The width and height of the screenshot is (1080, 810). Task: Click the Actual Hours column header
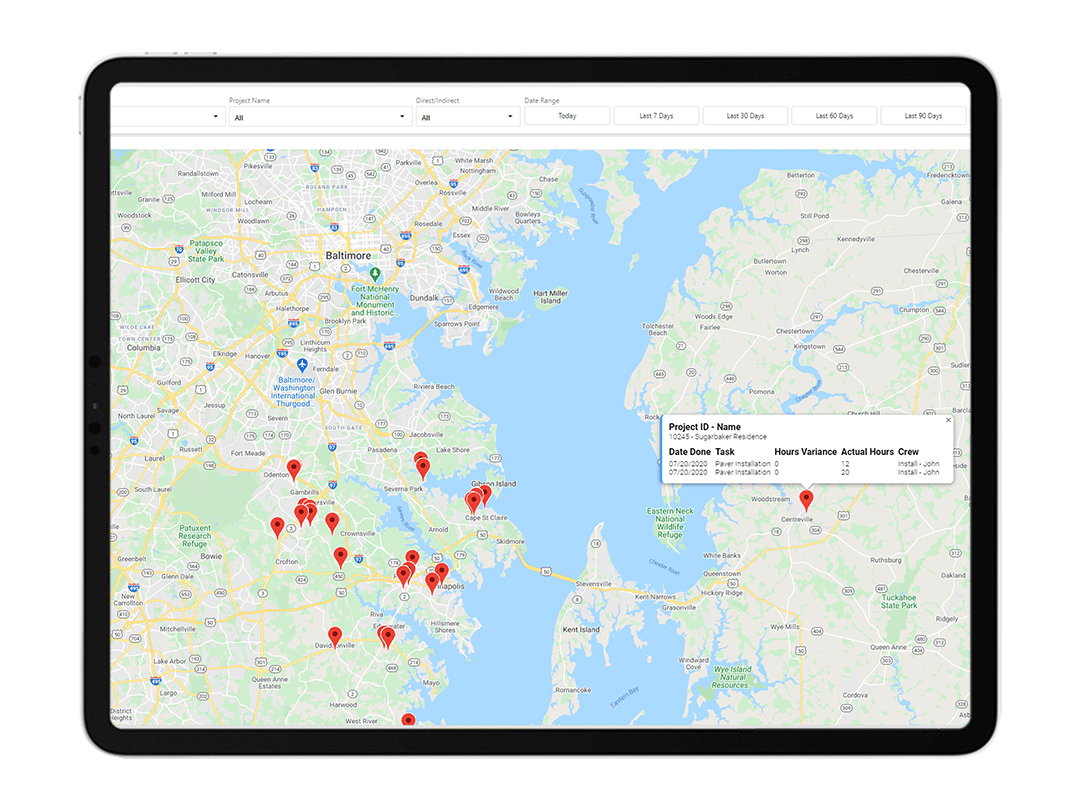(x=867, y=452)
